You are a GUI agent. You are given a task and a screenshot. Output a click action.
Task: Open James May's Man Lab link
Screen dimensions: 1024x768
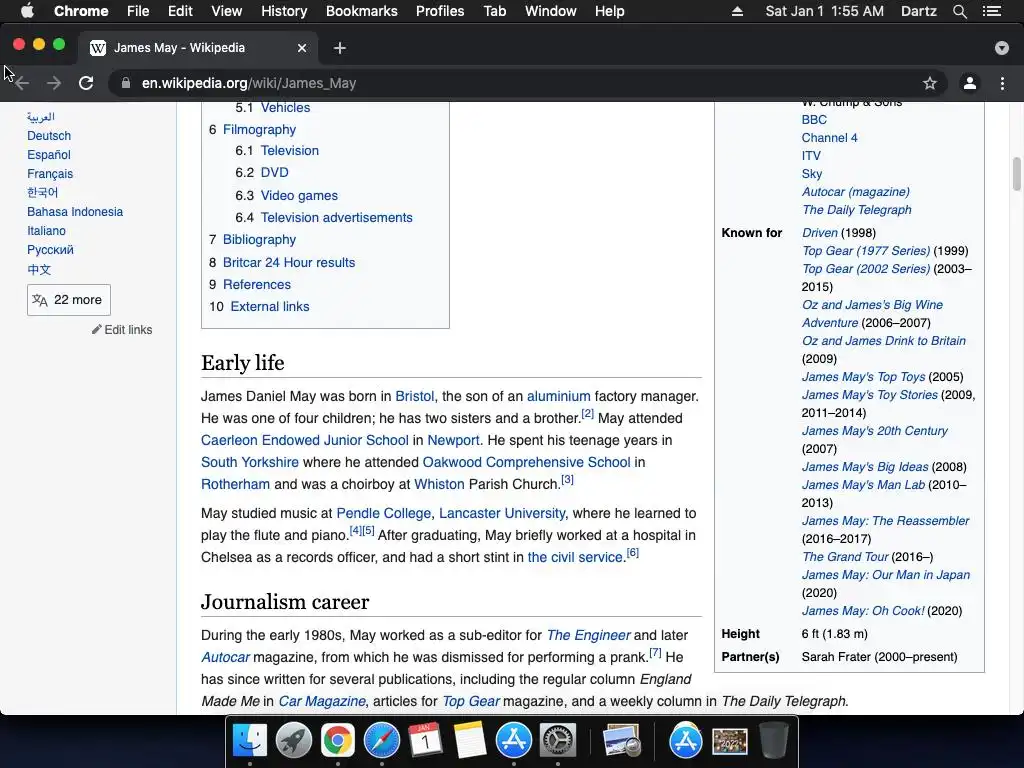pos(863,485)
